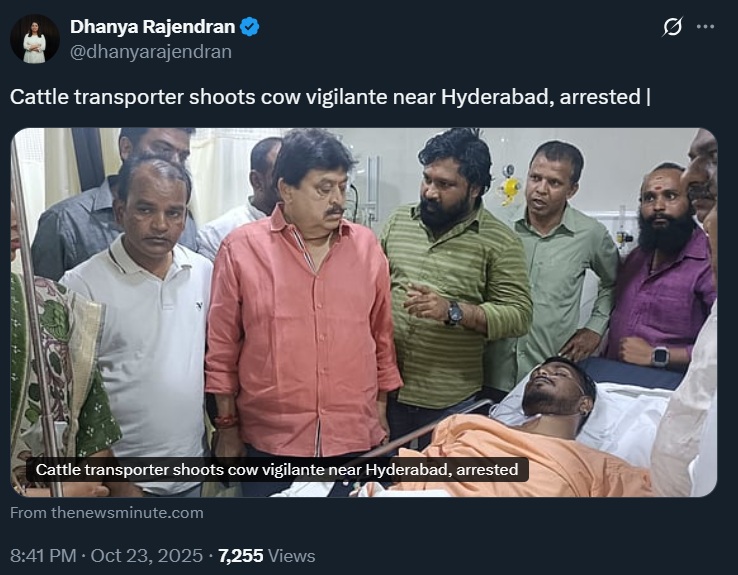Click the headline caption overlay on image

click(x=277, y=469)
